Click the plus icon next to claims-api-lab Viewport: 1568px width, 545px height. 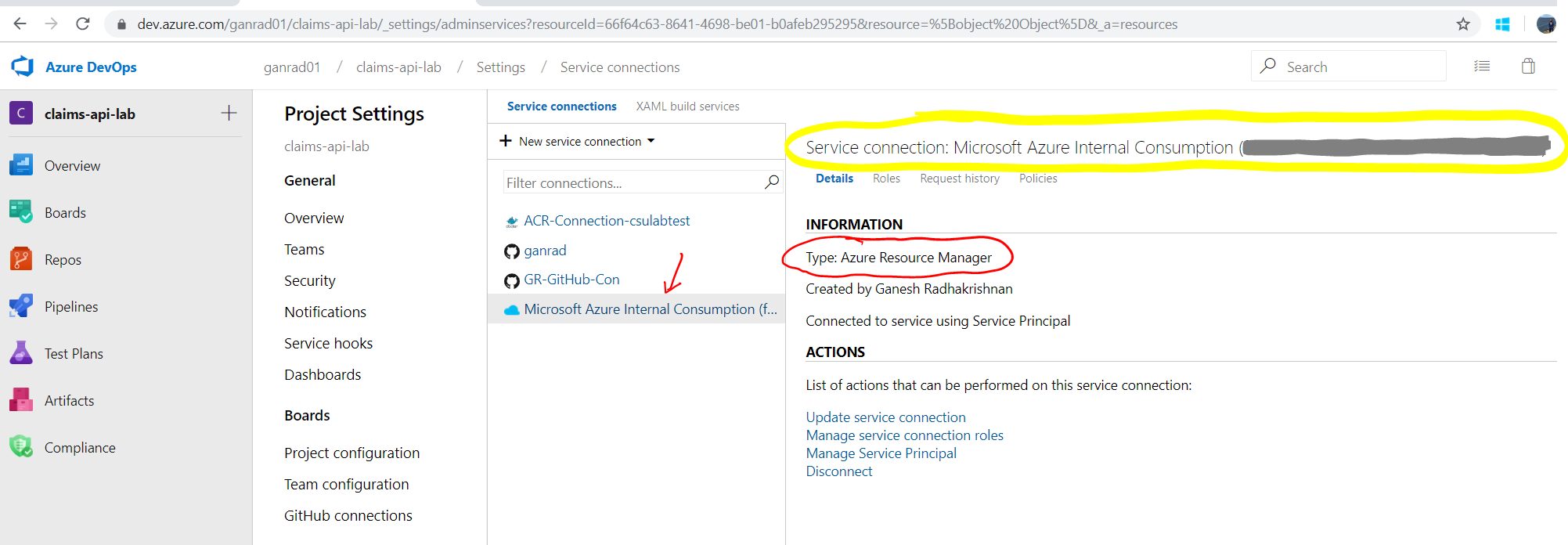[x=229, y=113]
